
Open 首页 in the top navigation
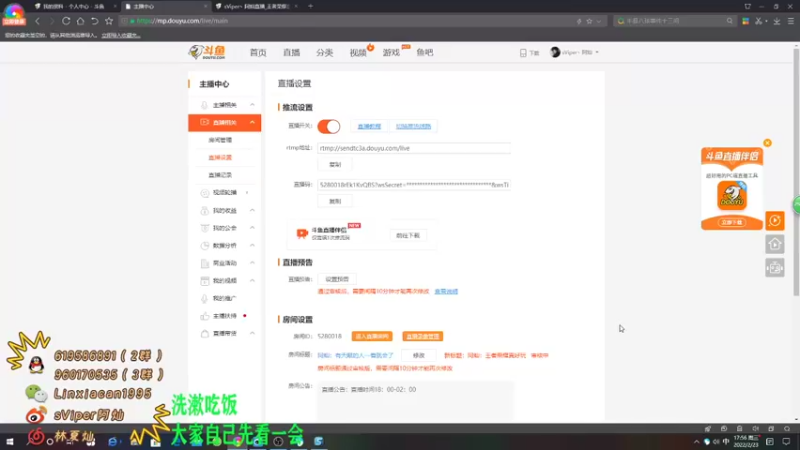click(258, 53)
